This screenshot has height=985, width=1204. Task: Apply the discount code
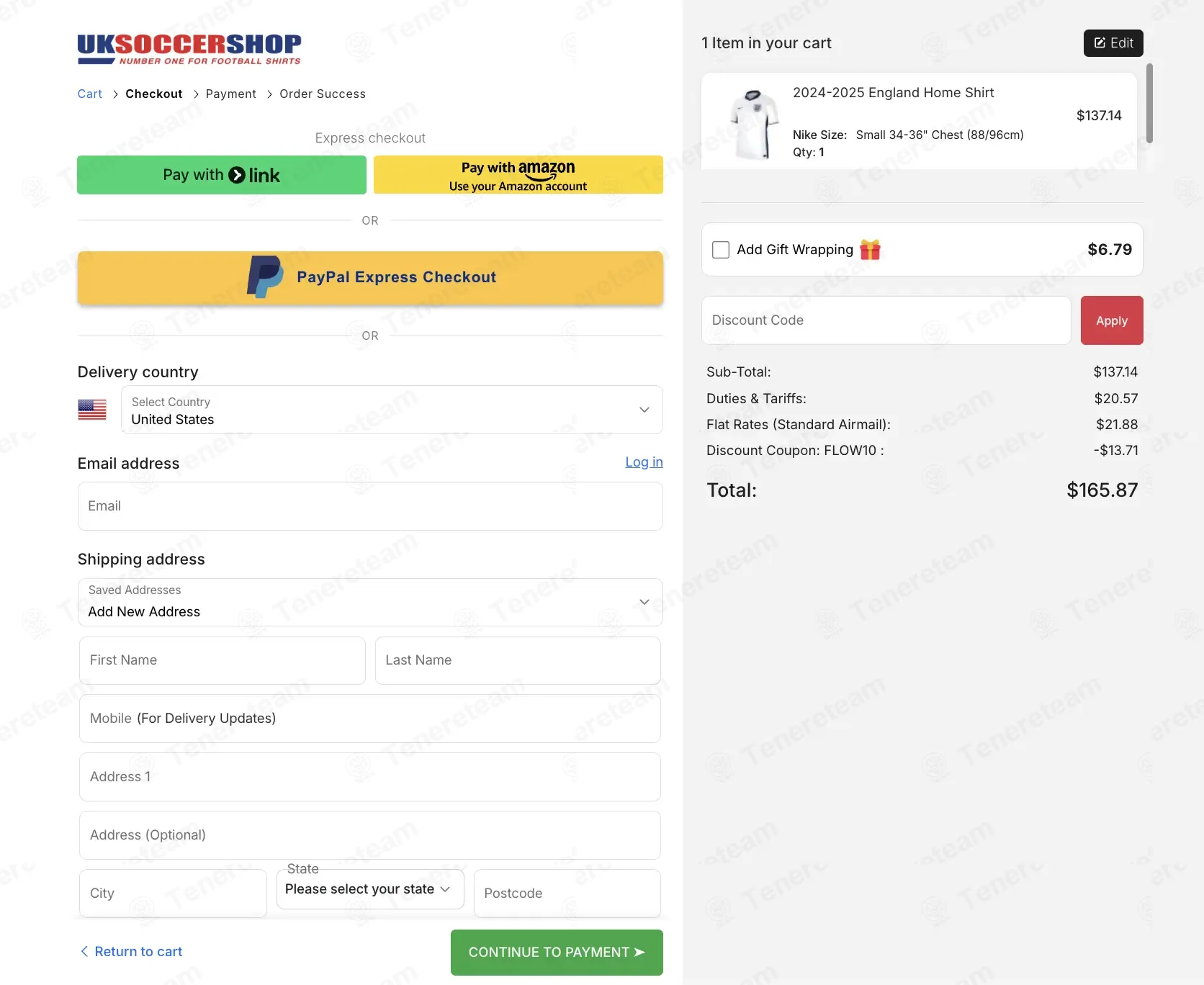tap(1112, 320)
